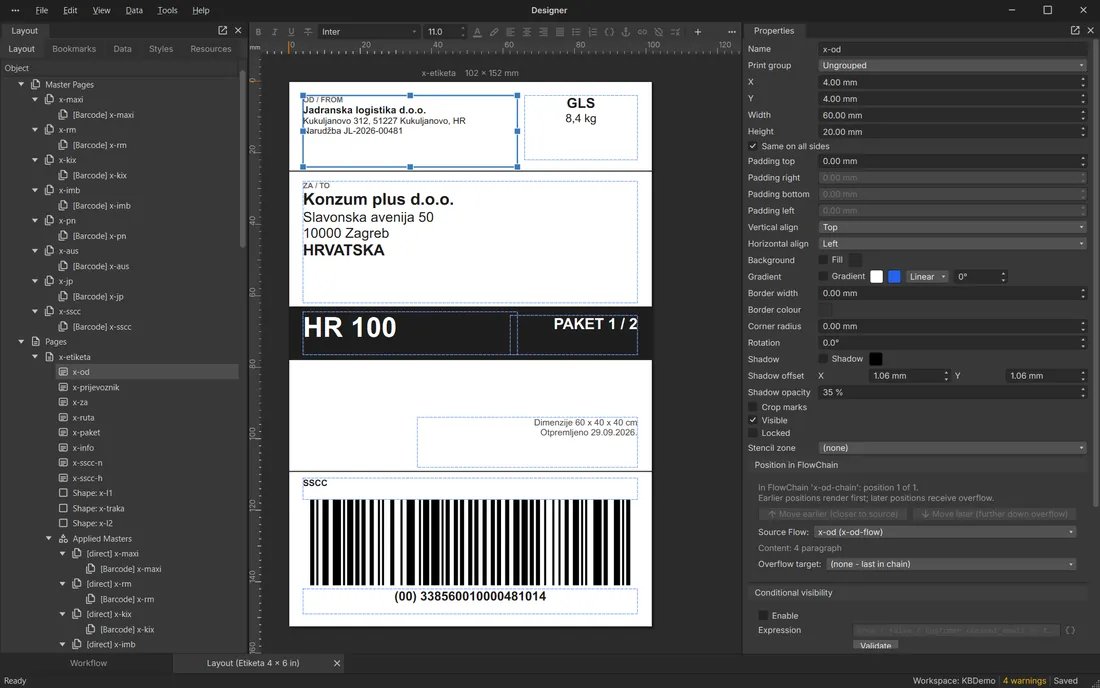Select x-prijevoznik in the object tree
Image resolution: width=1100 pixels, height=688 pixels.
tap(95, 387)
